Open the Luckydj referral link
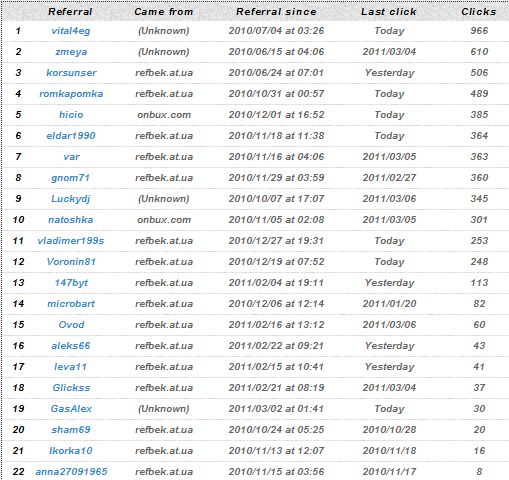 coord(71,199)
